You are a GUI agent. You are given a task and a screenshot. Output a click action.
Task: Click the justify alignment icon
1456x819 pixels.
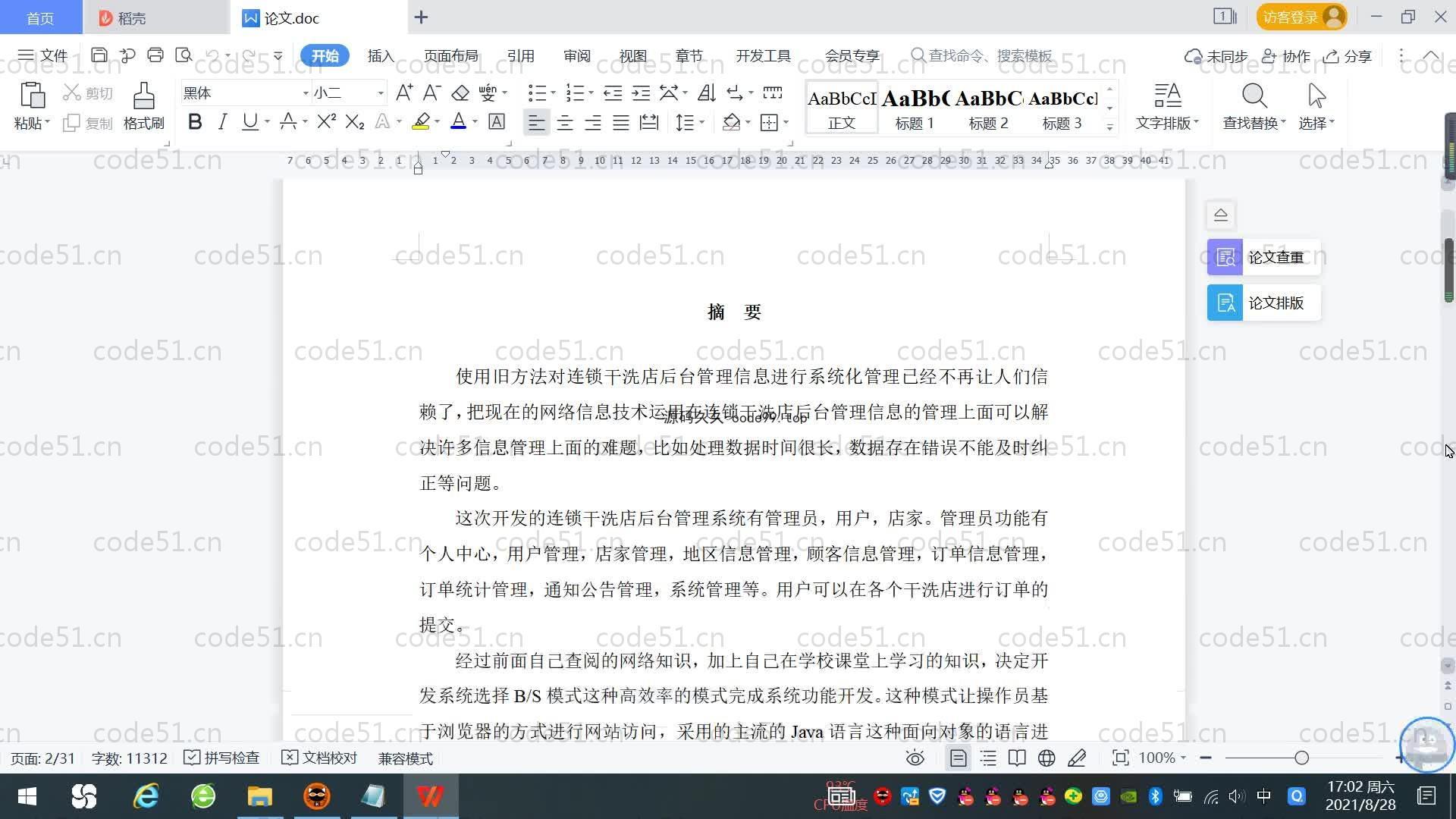(x=621, y=122)
